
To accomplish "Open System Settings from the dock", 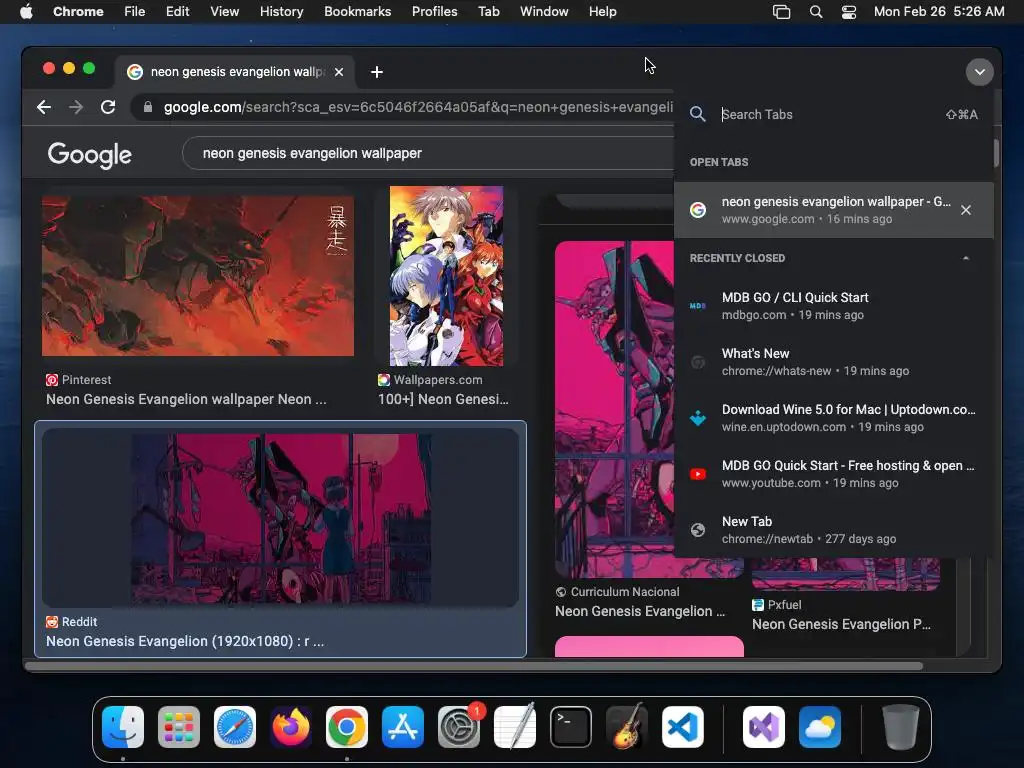I will pos(459,727).
